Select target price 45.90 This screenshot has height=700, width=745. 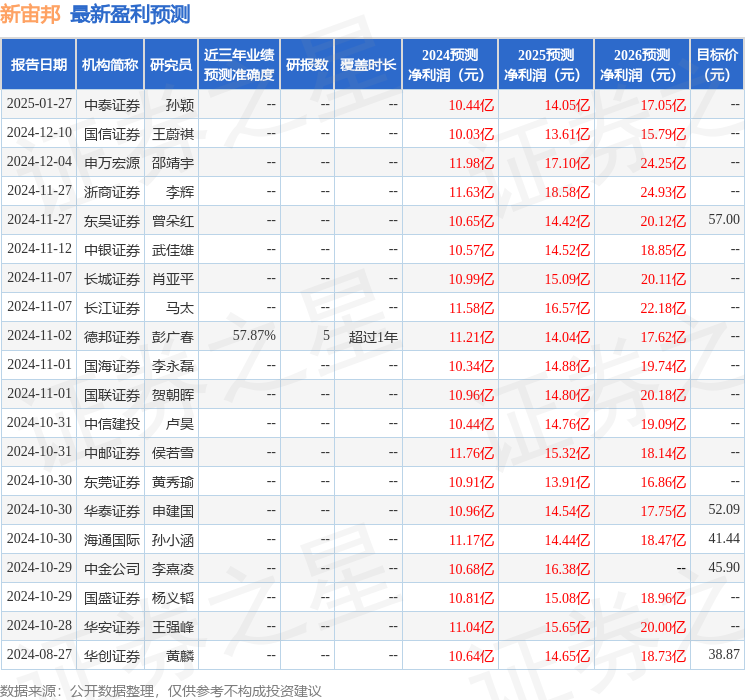coord(724,567)
